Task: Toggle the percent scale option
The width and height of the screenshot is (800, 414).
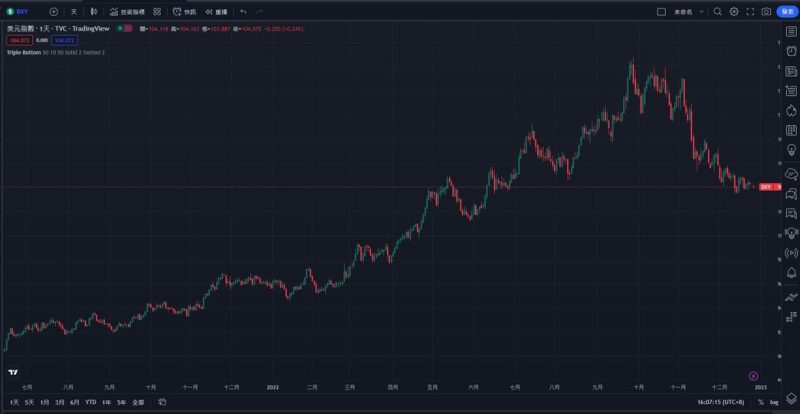Action: point(760,402)
